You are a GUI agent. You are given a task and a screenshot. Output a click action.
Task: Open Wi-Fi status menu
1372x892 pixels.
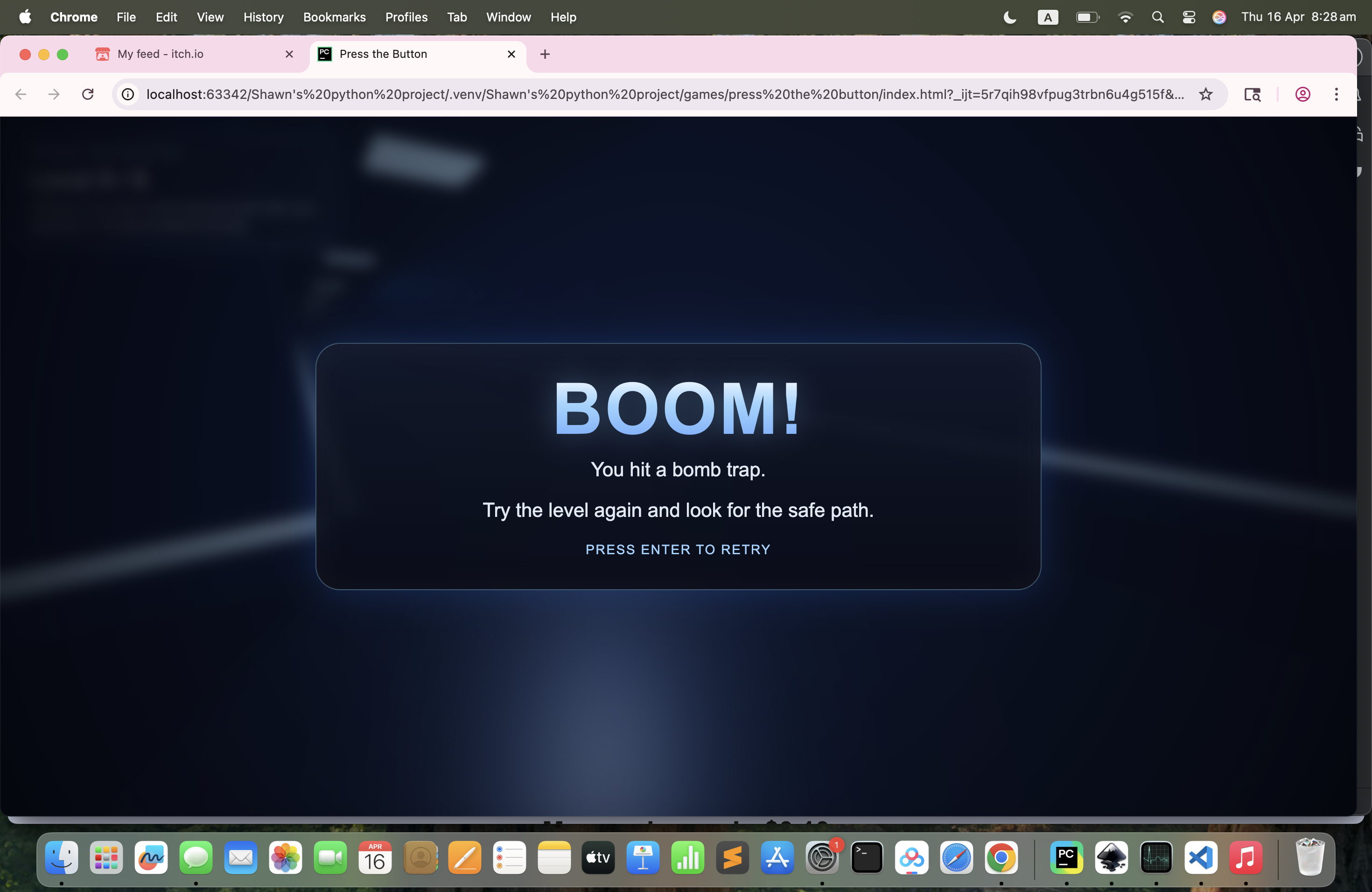1125,17
